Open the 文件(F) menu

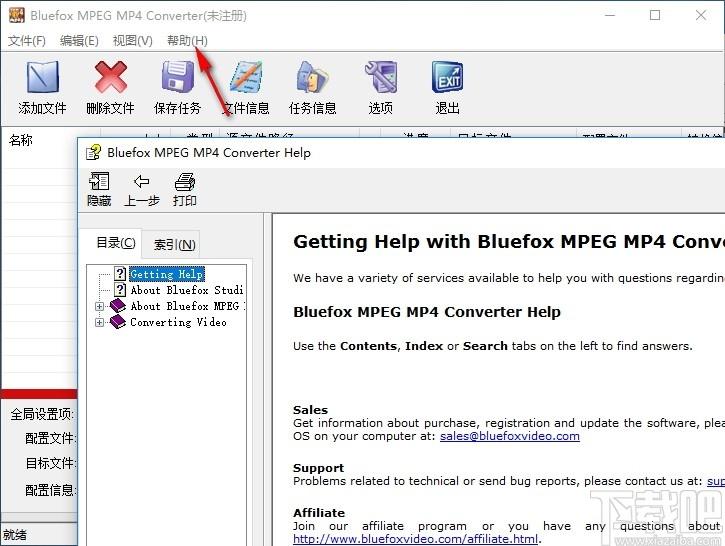pyautogui.click(x=27, y=41)
